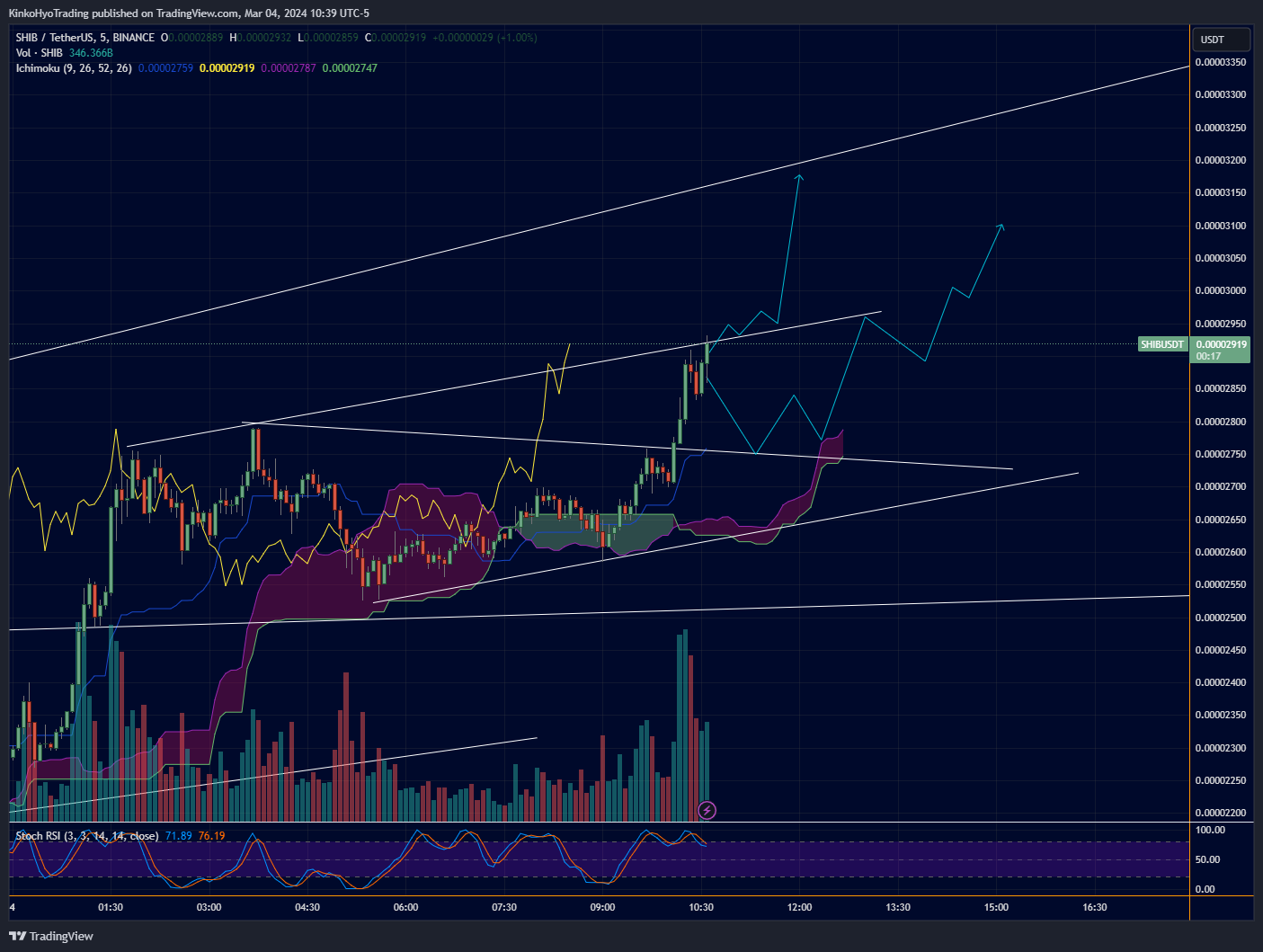Open the USDT currency selector
The height and width of the screenshot is (952, 1263).
[1221, 40]
